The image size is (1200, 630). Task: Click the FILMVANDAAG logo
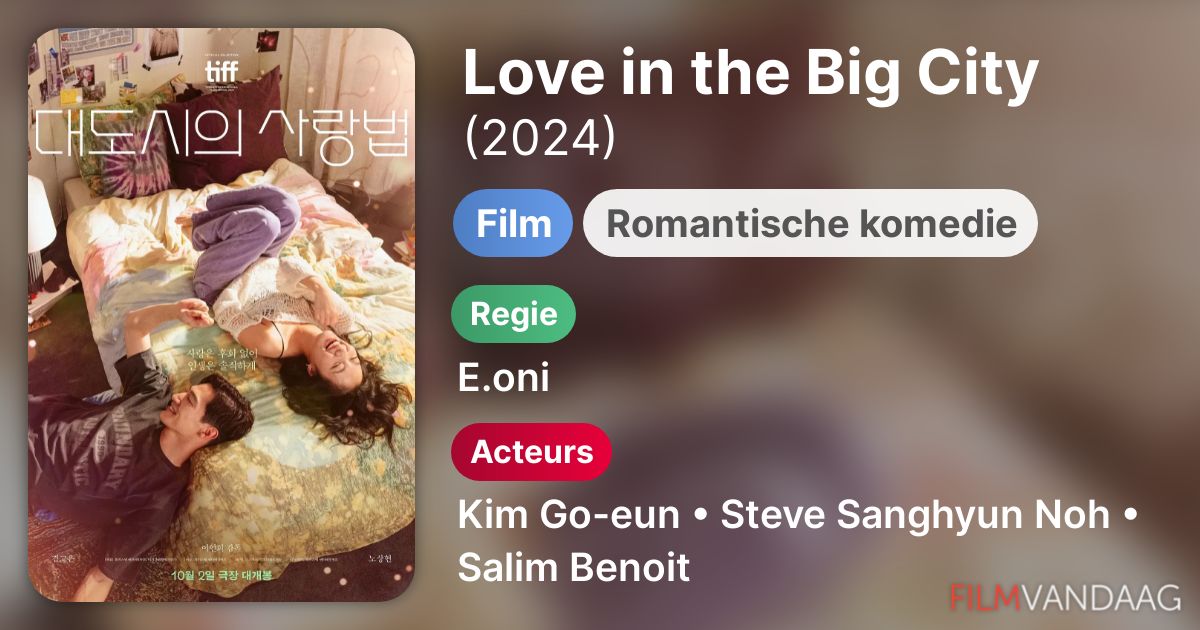[1064, 598]
